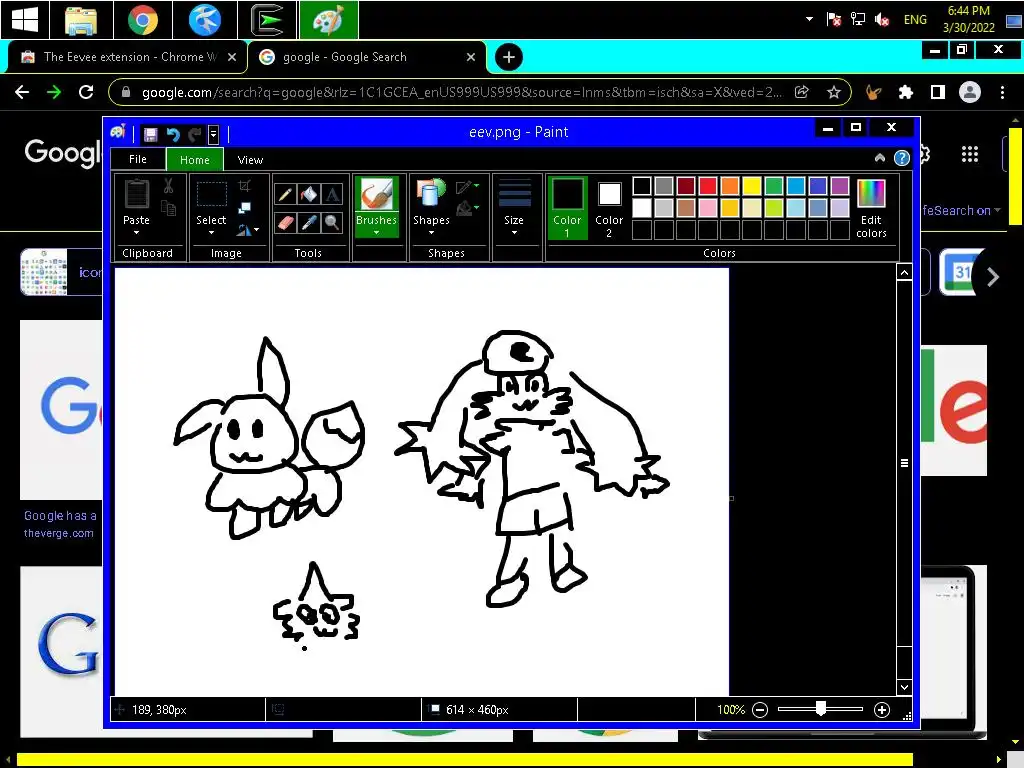Image resolution: width=1024 pixels, height=768 pixels.
Task: Open a new Chrome tab
Action: [509, 57]
